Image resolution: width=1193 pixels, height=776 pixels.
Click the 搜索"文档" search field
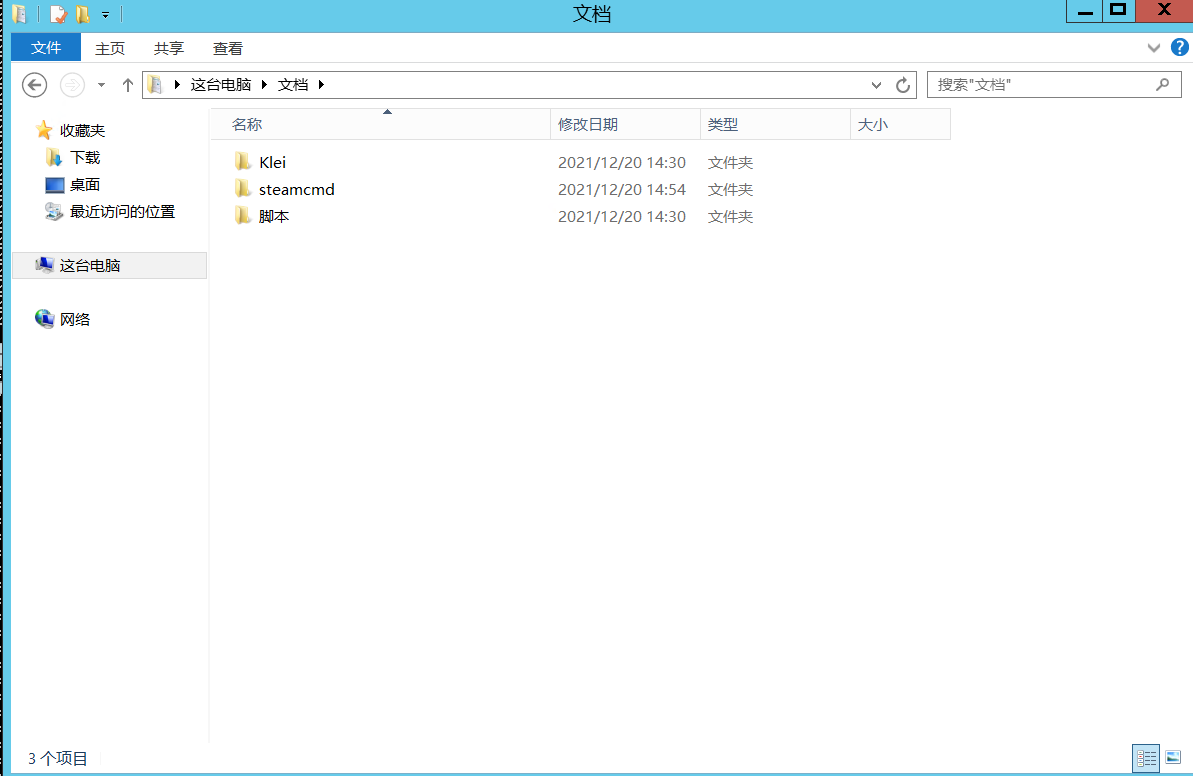point(1040,85)
